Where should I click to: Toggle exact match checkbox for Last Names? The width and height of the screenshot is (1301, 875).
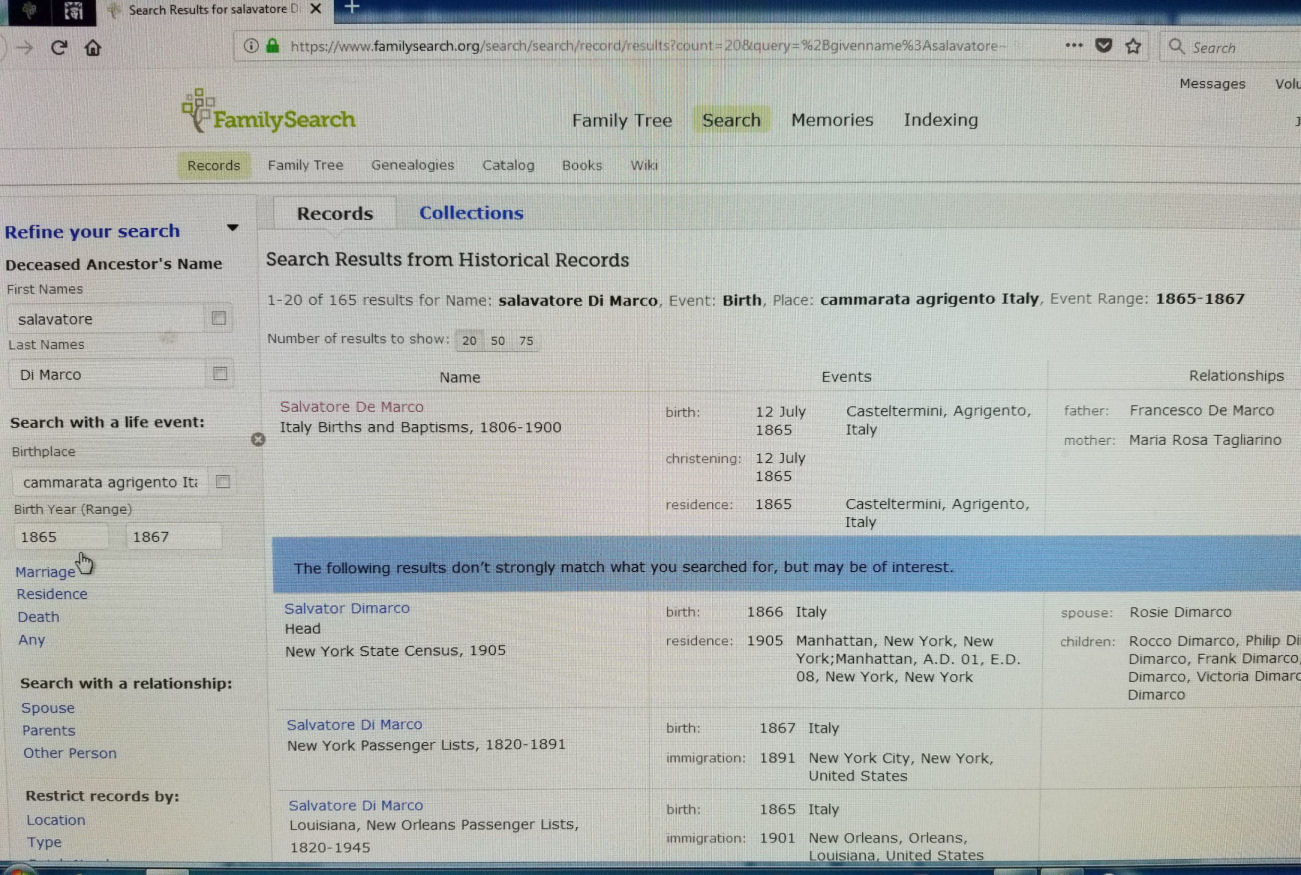[220, 374]
